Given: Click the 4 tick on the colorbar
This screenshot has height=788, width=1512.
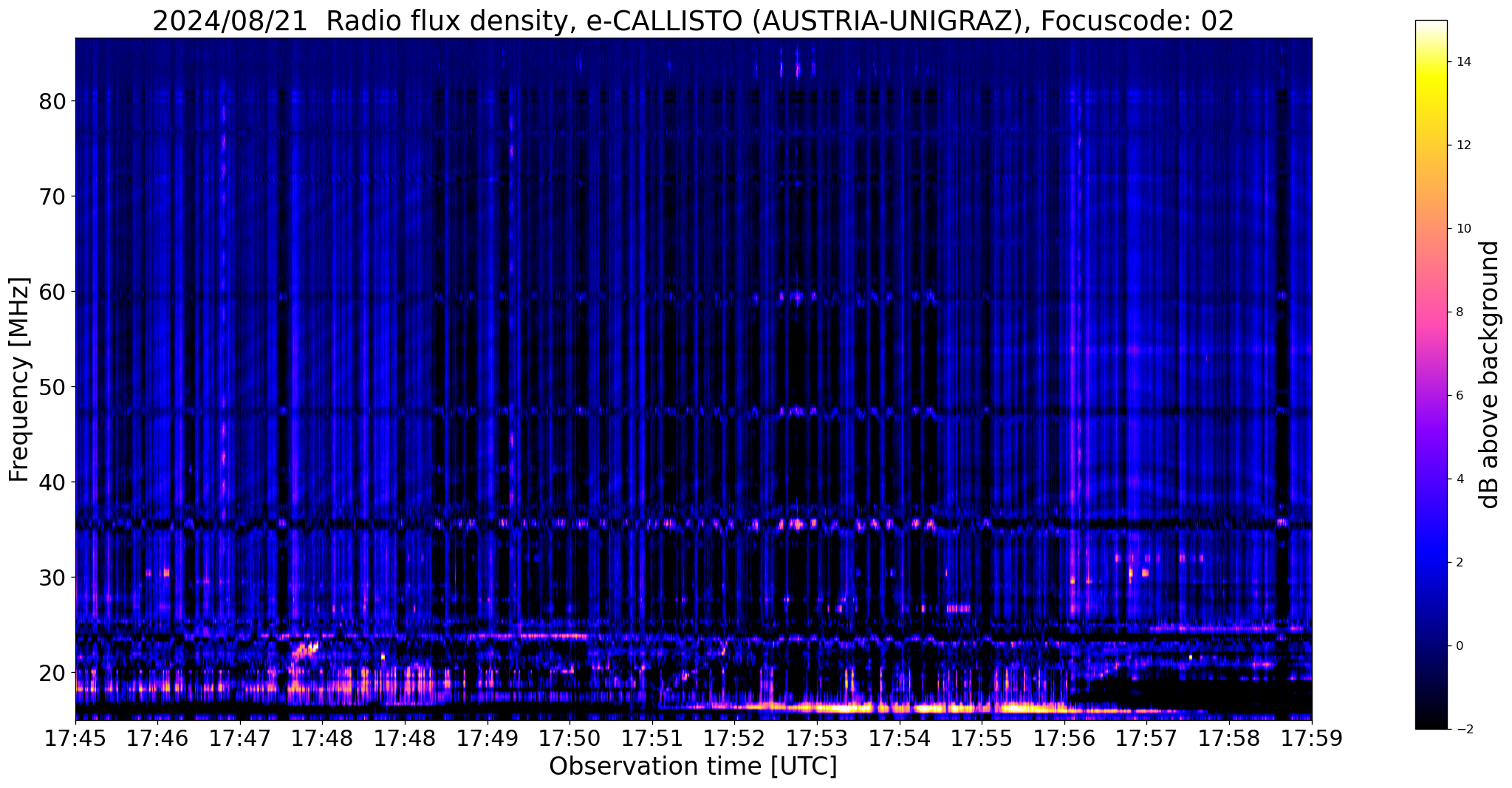Looking at the screenshot, I should click(x=1459, y=479).
